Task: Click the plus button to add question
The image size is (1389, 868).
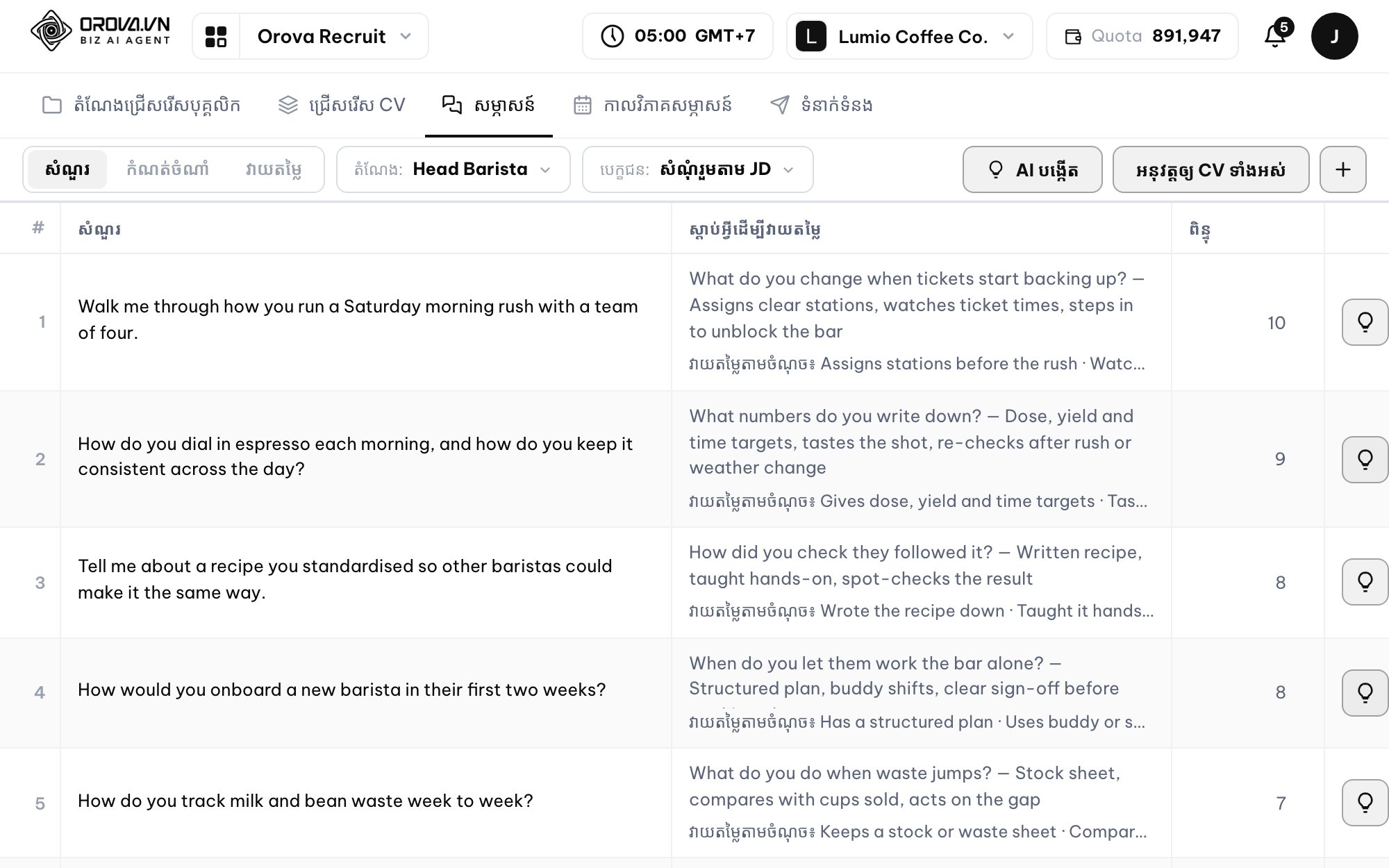Action: click(1342, 169)
